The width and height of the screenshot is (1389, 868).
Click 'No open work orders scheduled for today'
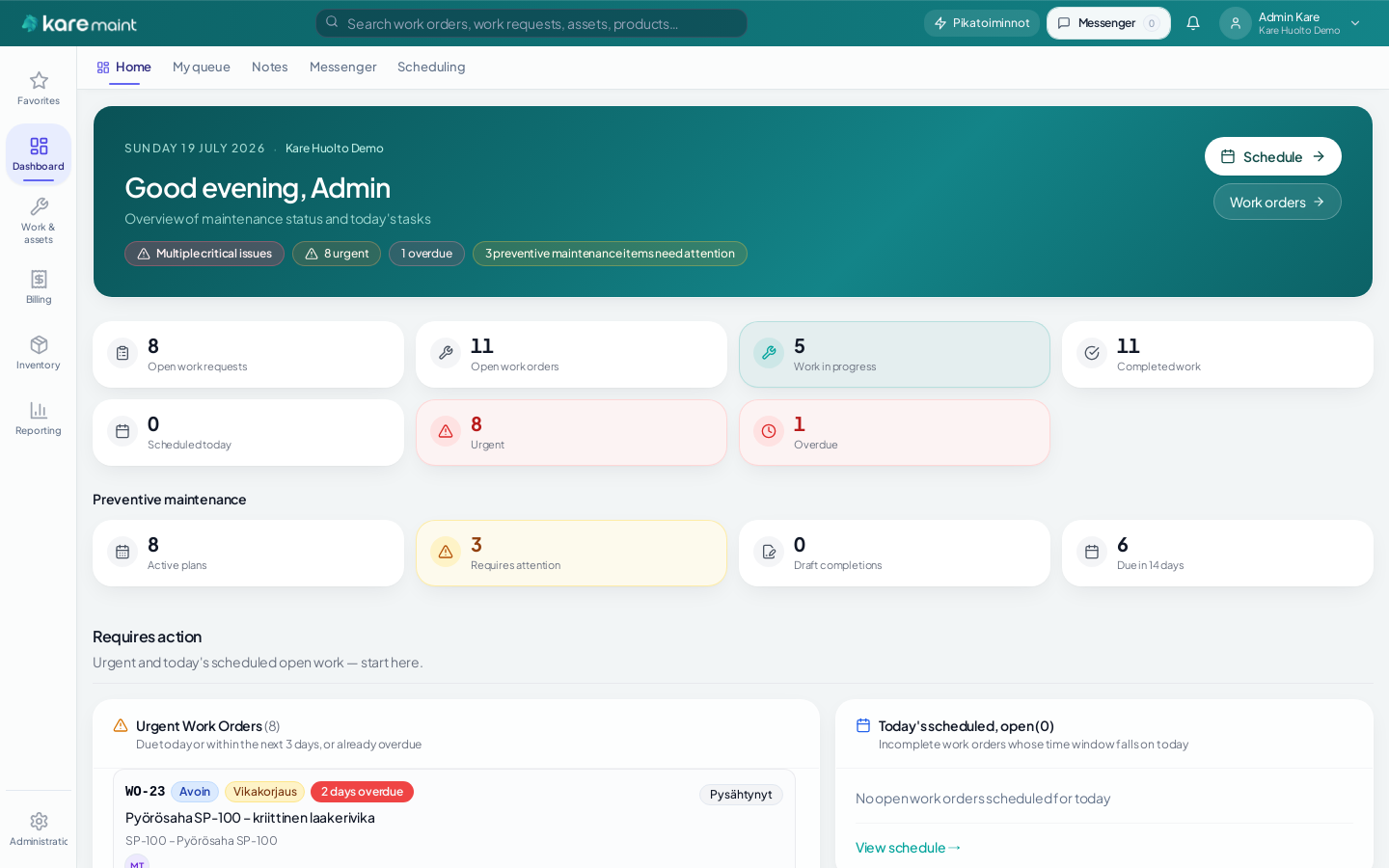click(983, 799)
